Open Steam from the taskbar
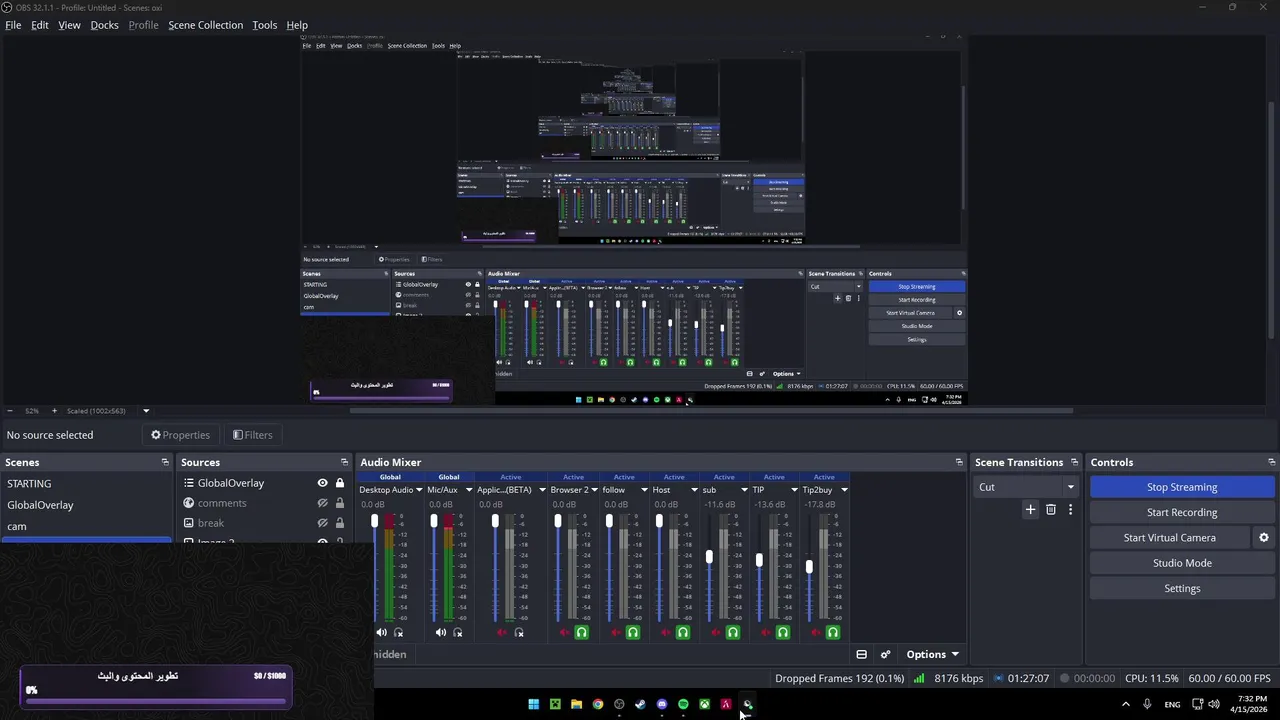The height and width of the screenshot is (720, 1280). (x=640, y=704)
